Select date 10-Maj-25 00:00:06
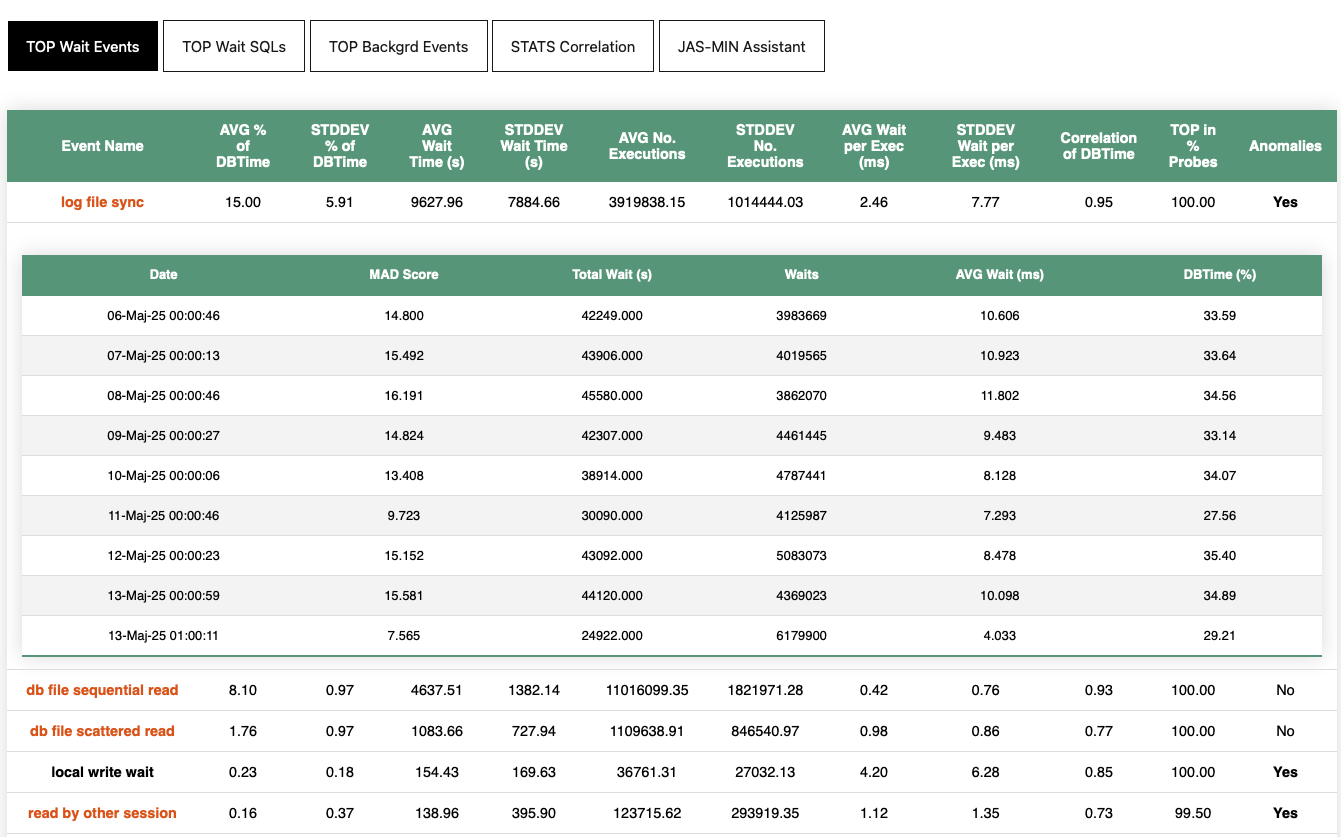This screenshot has width=1341, height=837. point(164,476)
